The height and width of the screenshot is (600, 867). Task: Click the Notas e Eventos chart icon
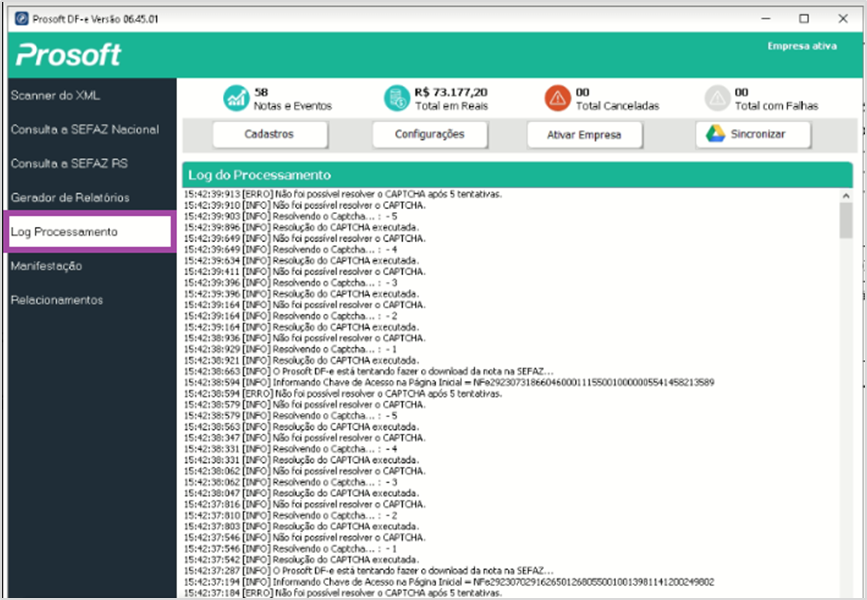[x=236, y=98]
